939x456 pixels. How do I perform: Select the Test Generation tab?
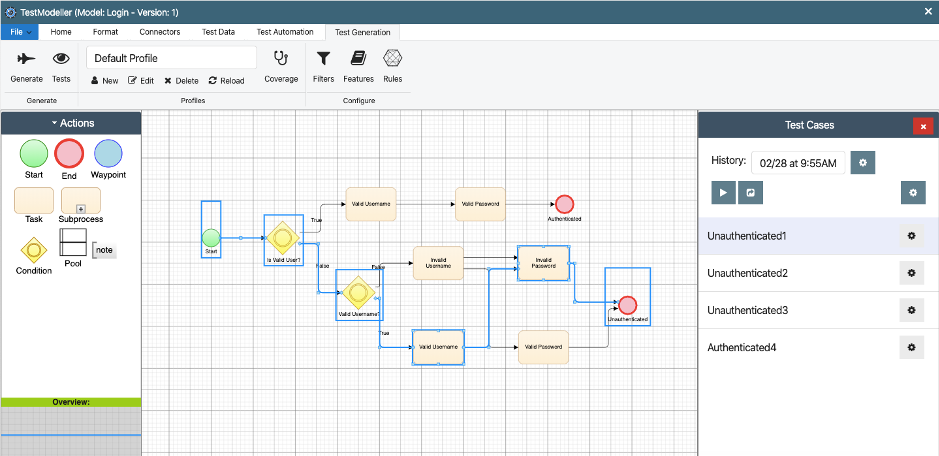362,32
